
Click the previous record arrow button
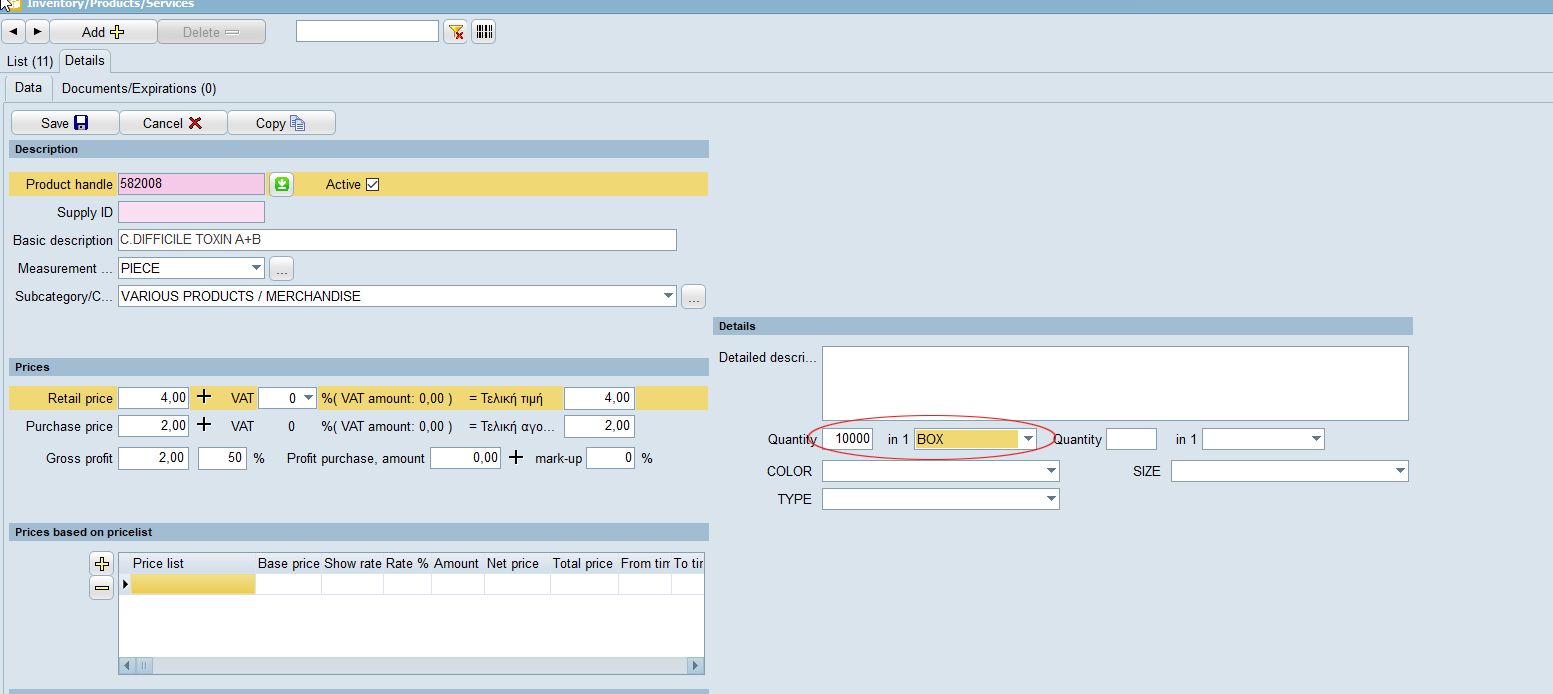14,32
